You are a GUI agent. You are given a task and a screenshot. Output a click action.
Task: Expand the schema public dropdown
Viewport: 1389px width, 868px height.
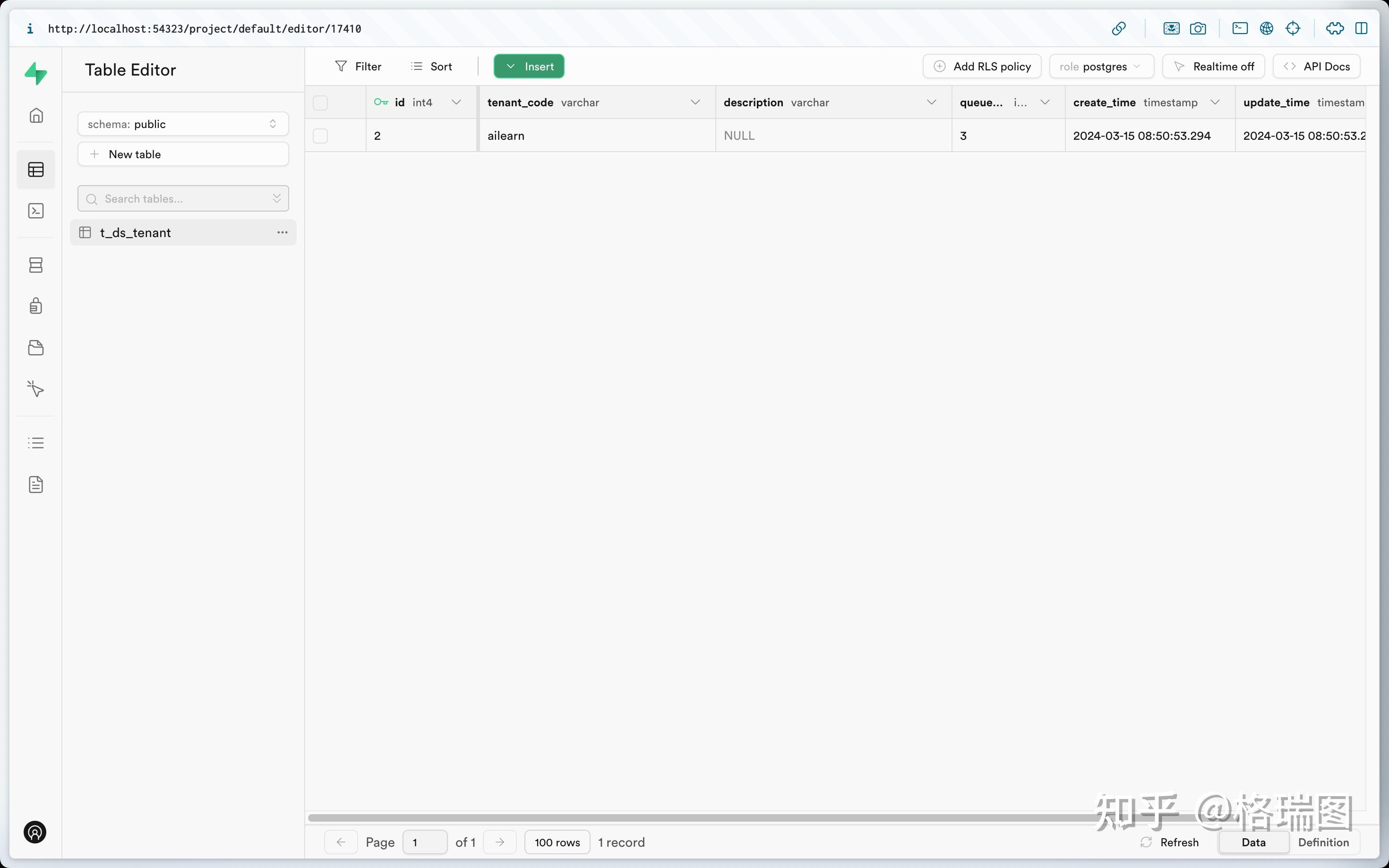click(x=182, y=124)
